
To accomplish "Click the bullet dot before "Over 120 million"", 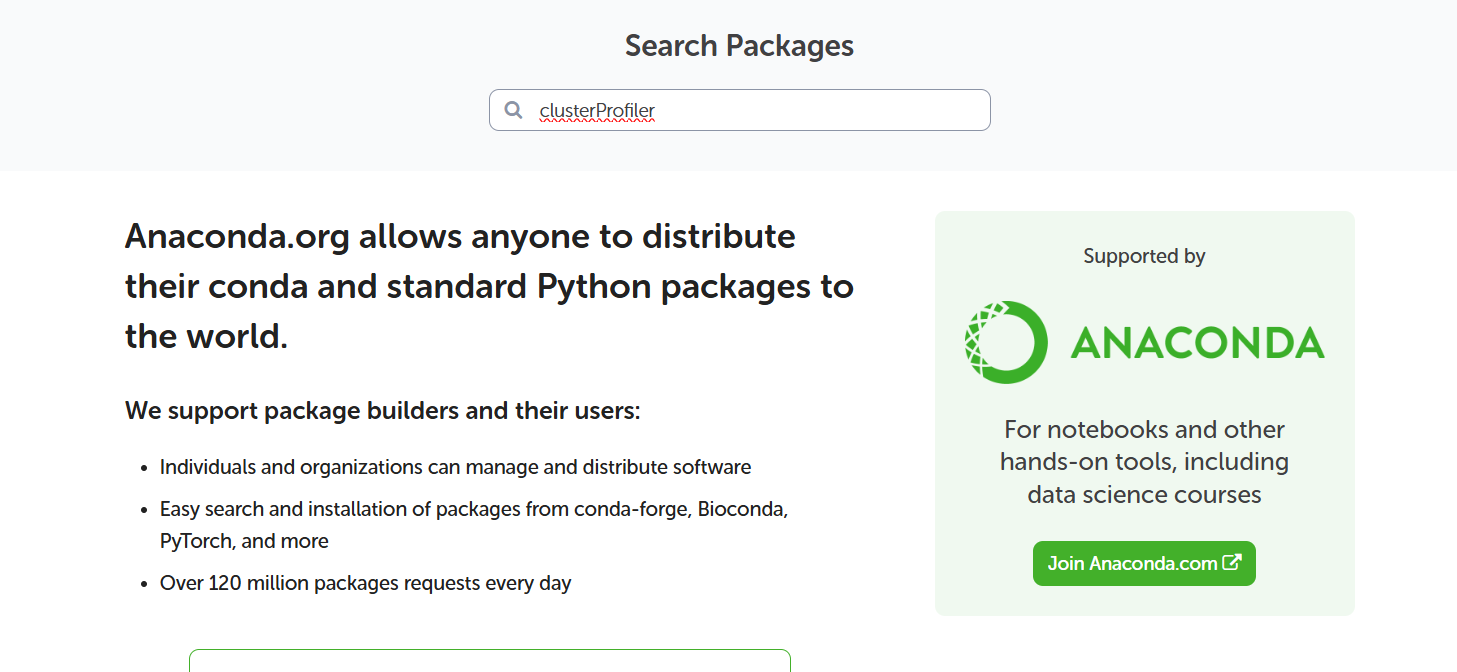I will tap(145, 584).
